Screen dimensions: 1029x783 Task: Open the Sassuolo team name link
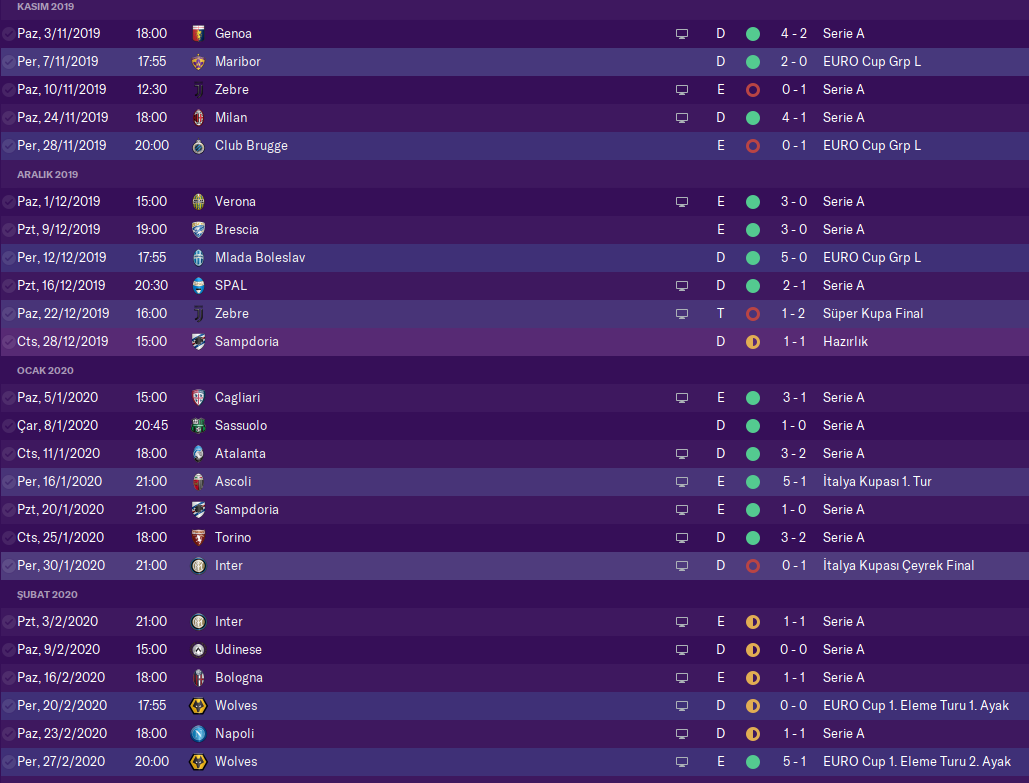click(241, 425)
